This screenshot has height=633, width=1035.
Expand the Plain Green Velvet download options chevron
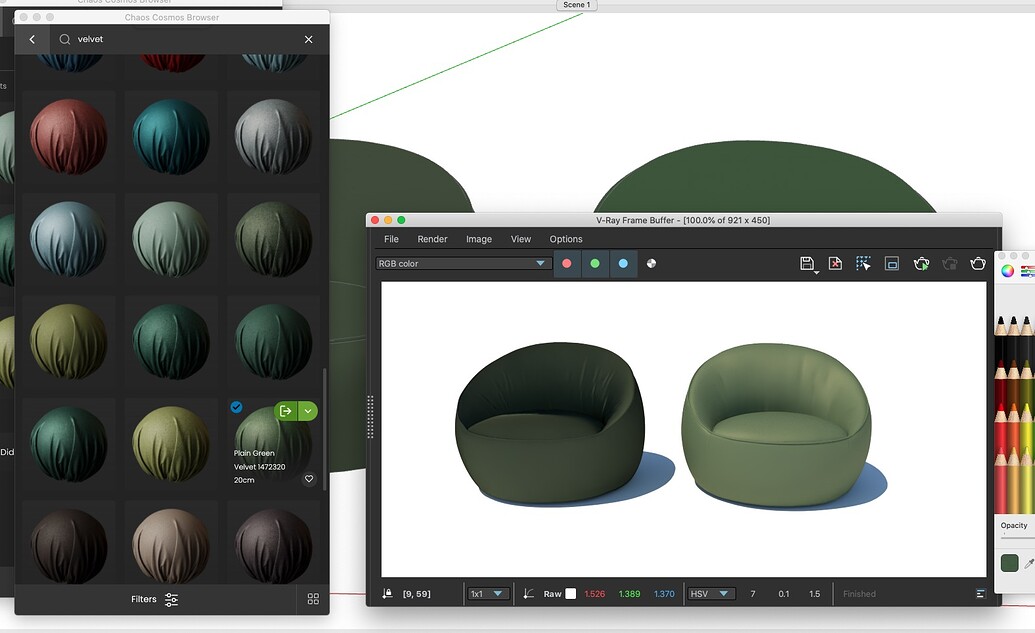307,410
